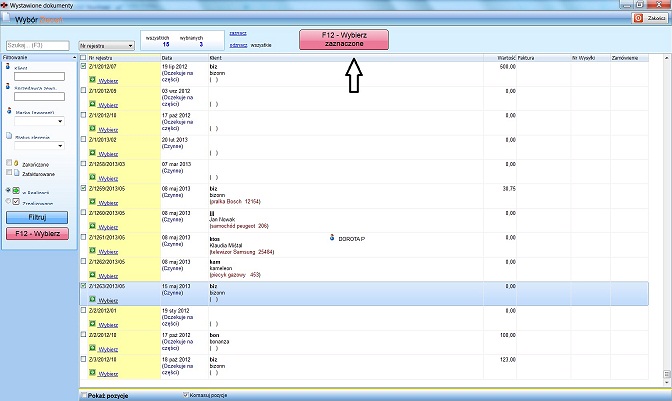Click the person icon next to DOROTA P
The width and height of the screenshot is (672, 401).
pos(332,237)
